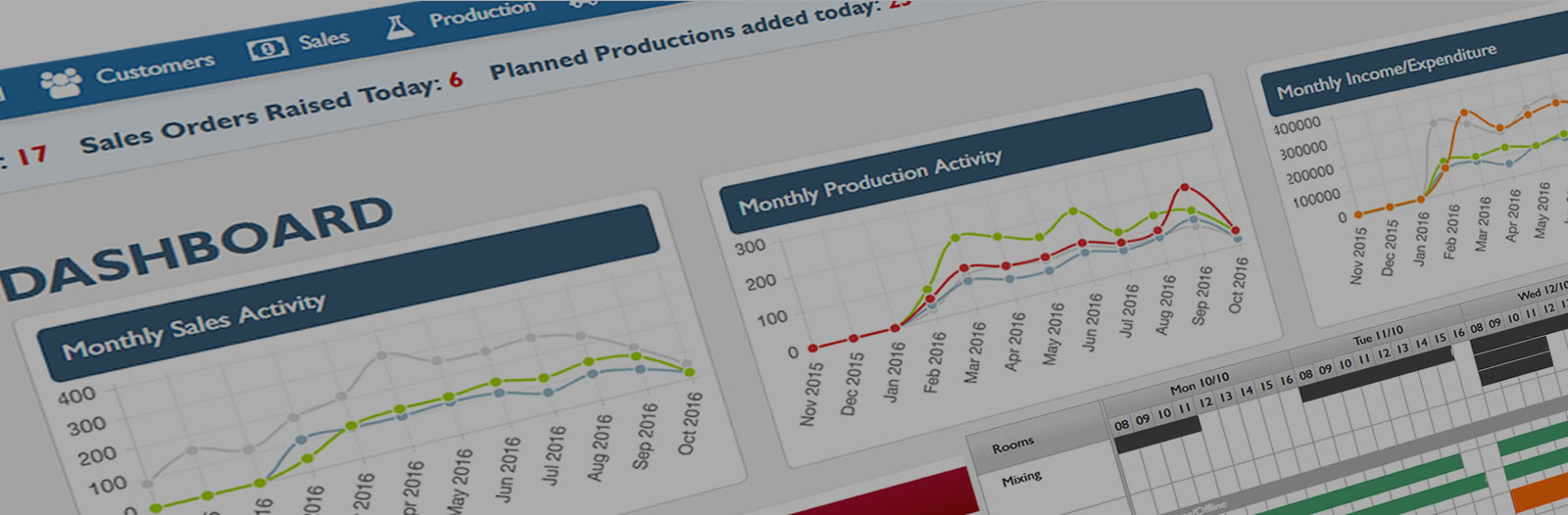
Task: Click Mar 2016 label in Income chart
Action: (1483, 222)
